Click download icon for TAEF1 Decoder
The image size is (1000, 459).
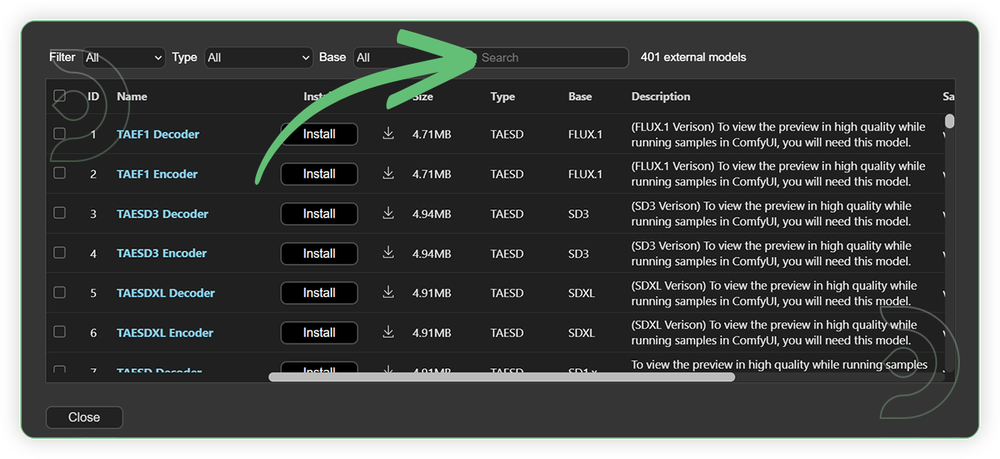[x=388, y=134]
